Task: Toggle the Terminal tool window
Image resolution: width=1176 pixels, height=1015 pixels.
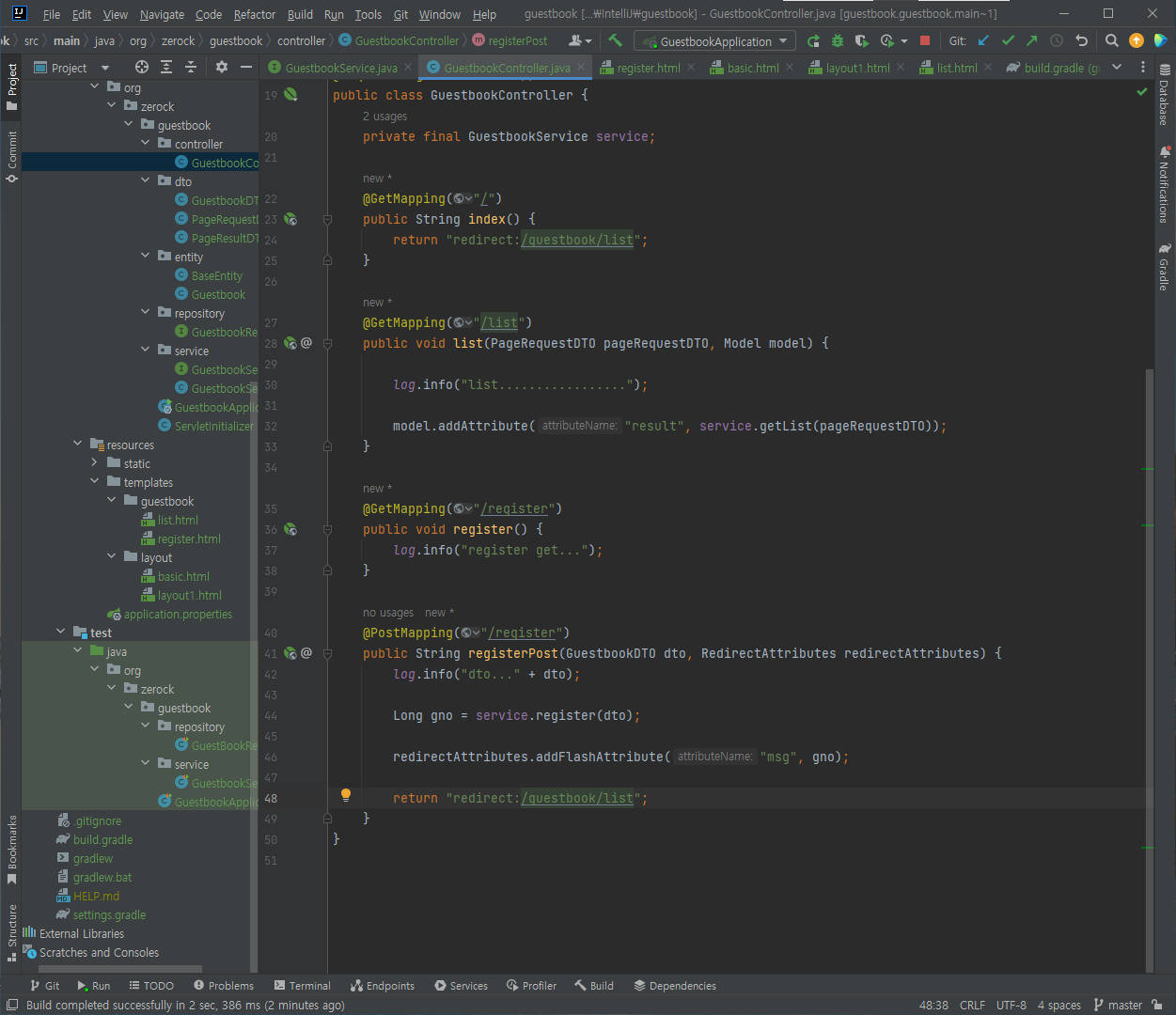Action: click(303, 986)
